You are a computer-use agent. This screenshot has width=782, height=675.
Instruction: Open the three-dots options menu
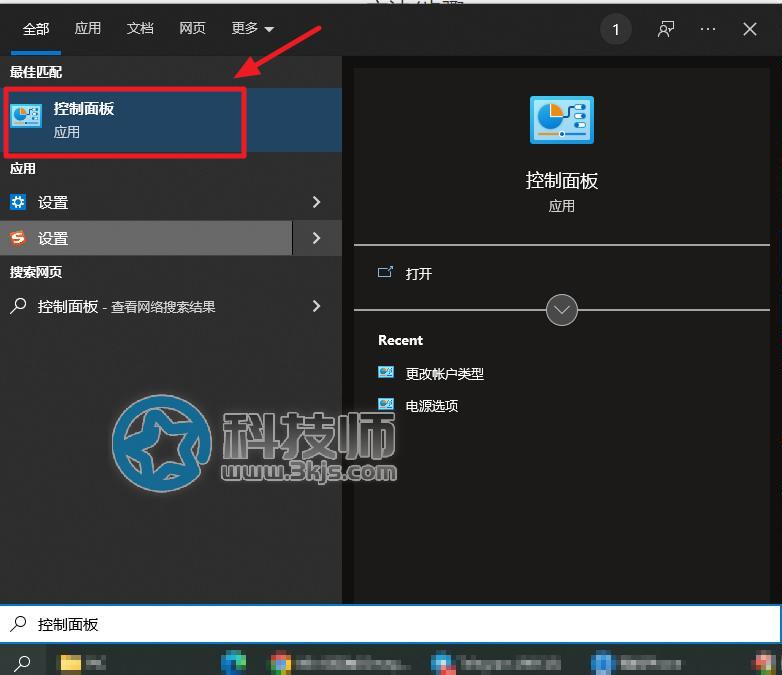[x=708, y=29]
